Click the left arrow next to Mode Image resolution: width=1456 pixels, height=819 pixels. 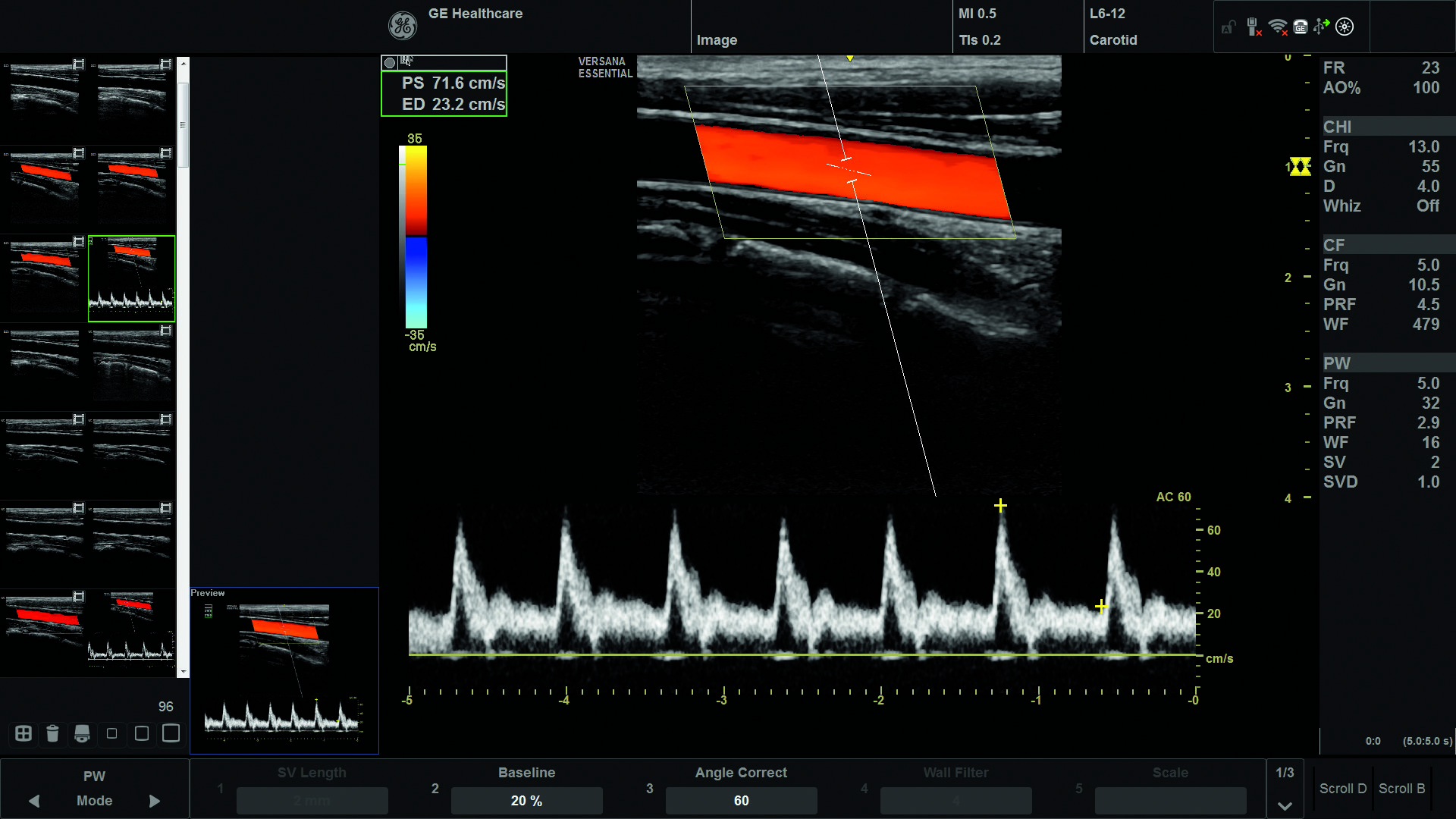[x=34, y=801]
